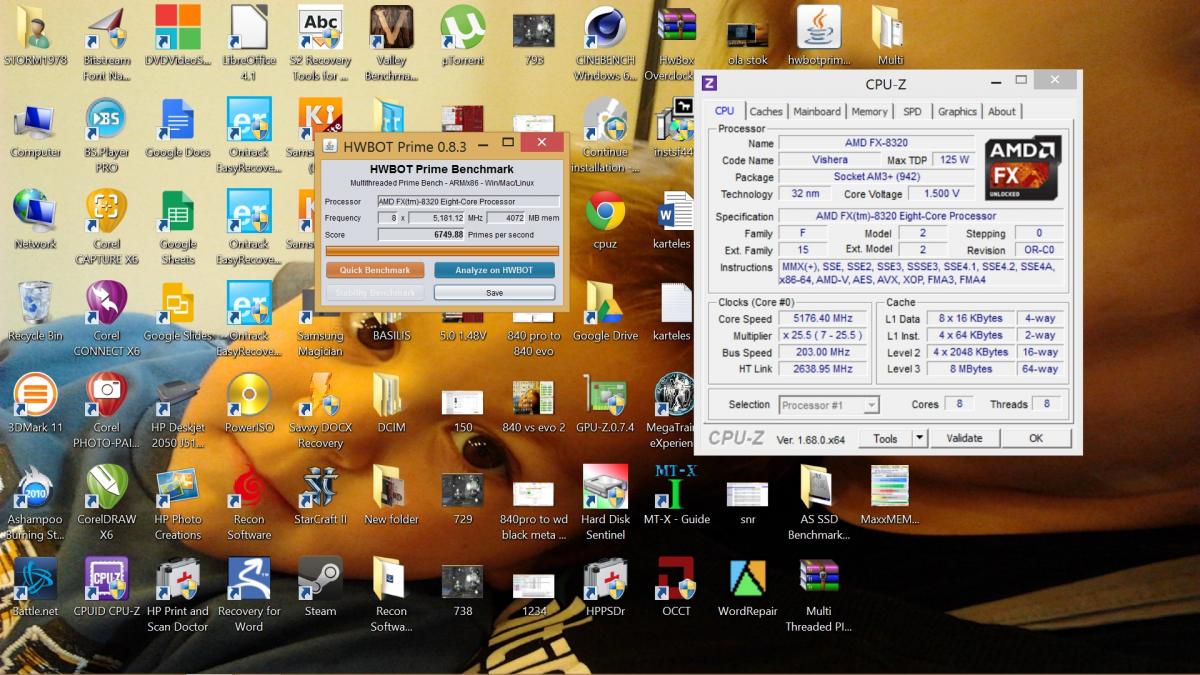
Task: Open the MT-X - Guide shortcut
Action: (677, 495)
